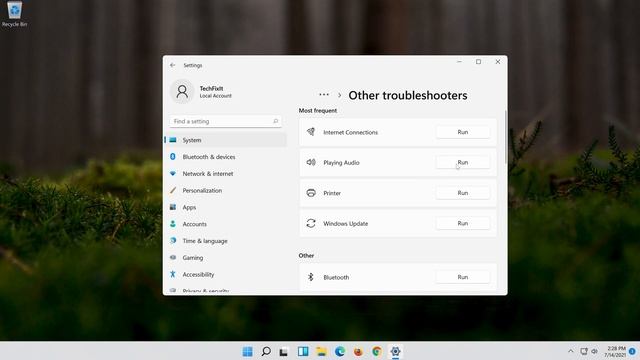Run the Playing Audio troubleshooter
This screenshot has width=640, height=360.
click(x=462, y=162)
